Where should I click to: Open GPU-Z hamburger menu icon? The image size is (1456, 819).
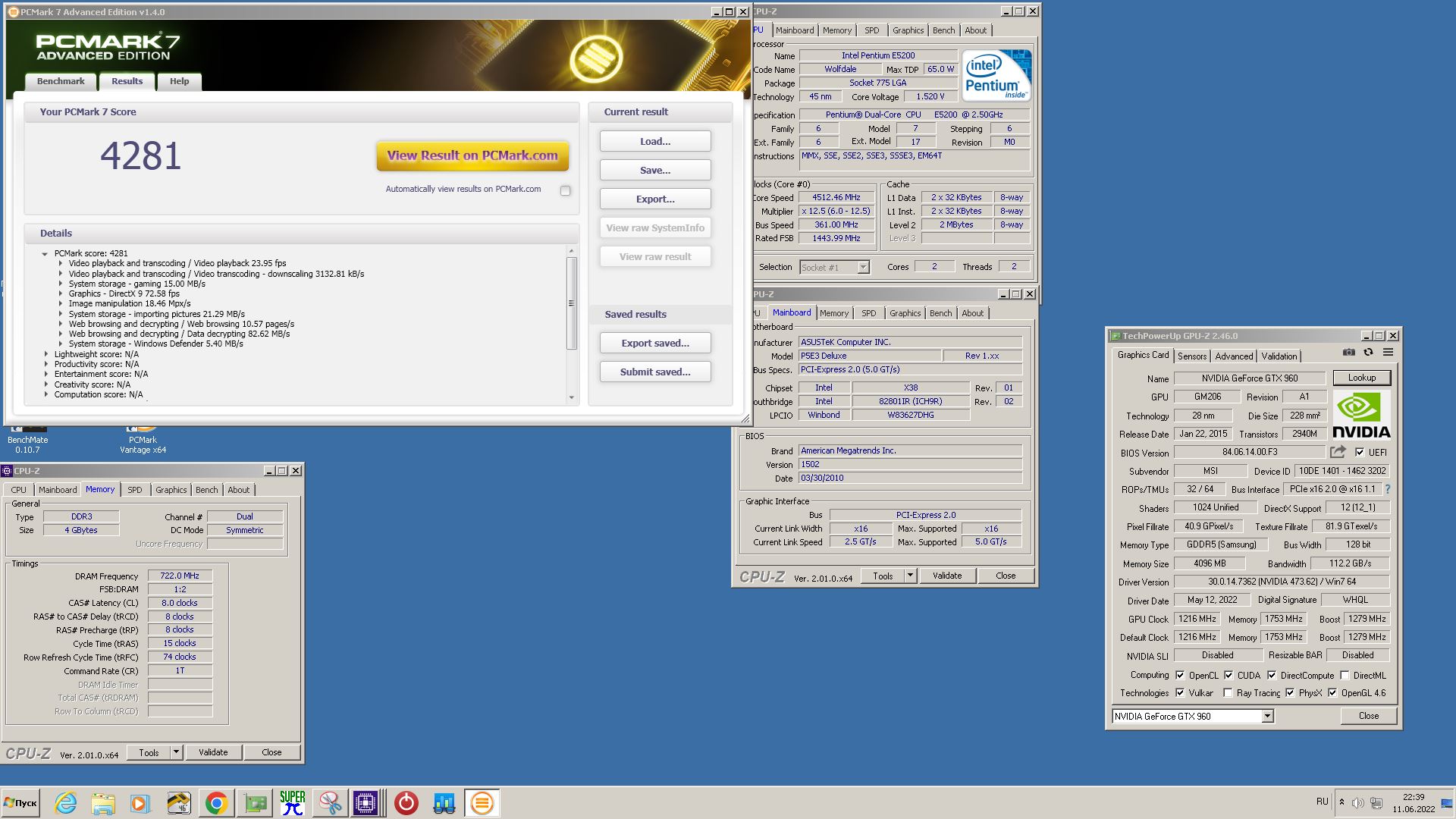tap(1388, 352)
